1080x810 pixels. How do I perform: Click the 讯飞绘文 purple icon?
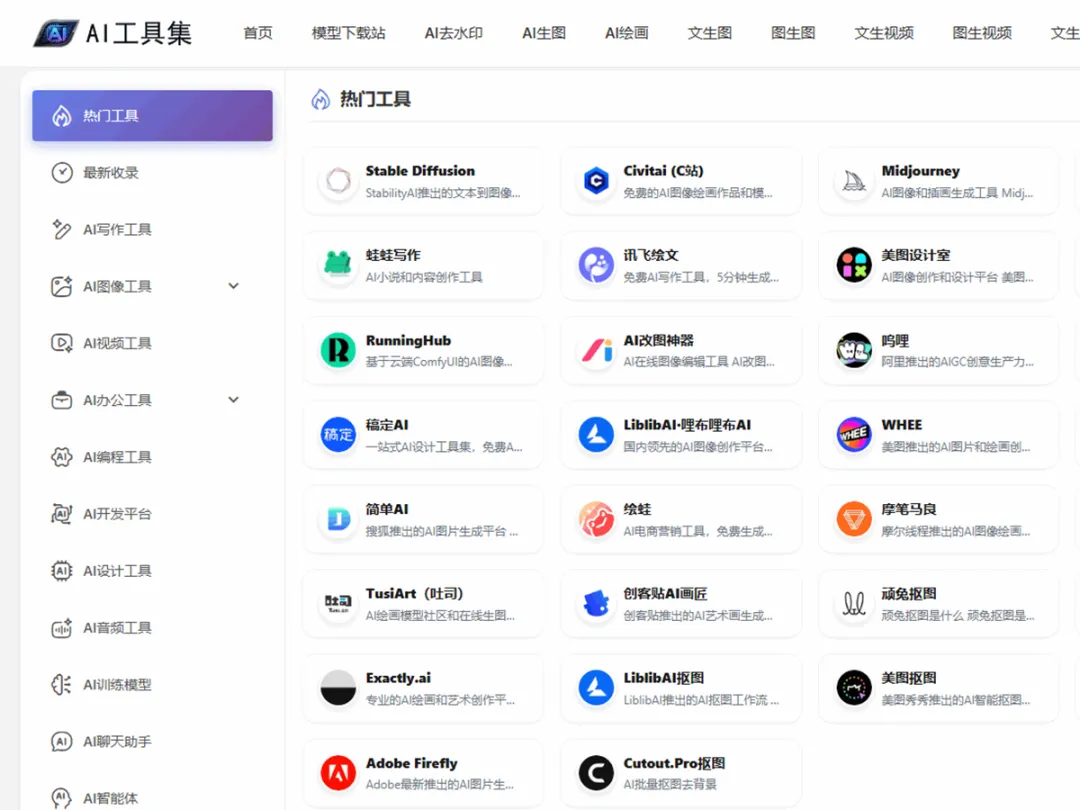(x=596, y=265)
